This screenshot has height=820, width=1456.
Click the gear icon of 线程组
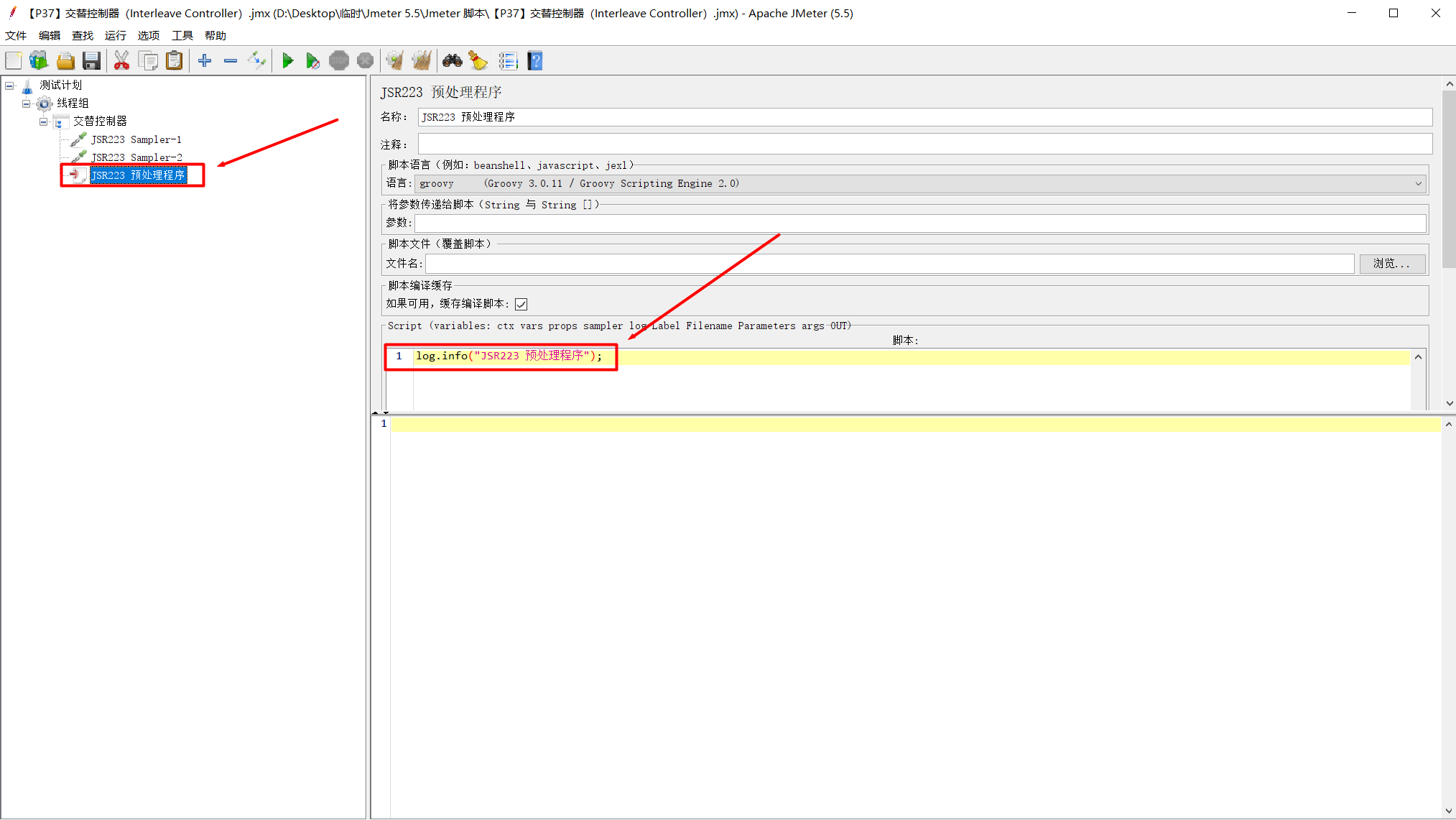pos(45,103)
